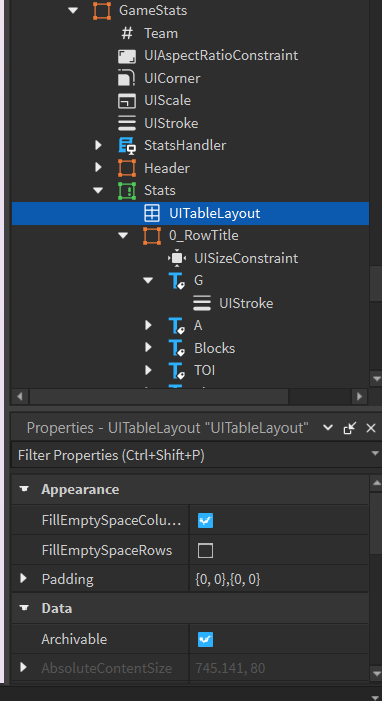Click UIStroke icon under UIScale

pos(127,123)
